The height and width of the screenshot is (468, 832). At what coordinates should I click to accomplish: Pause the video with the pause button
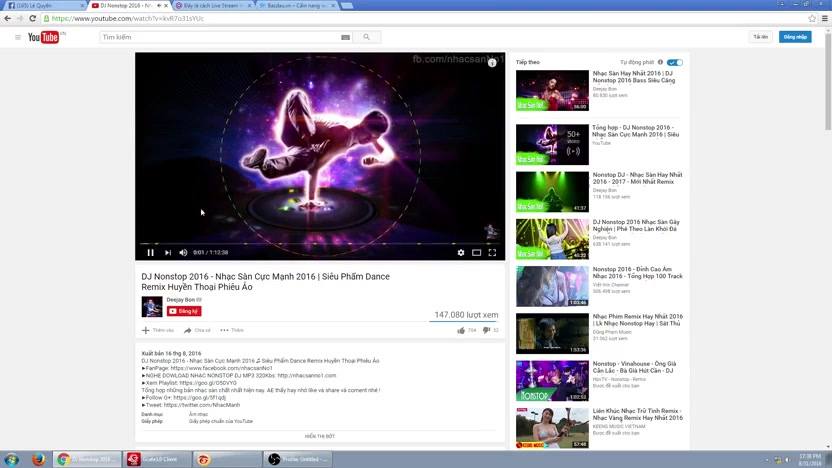tap(151, 253)
